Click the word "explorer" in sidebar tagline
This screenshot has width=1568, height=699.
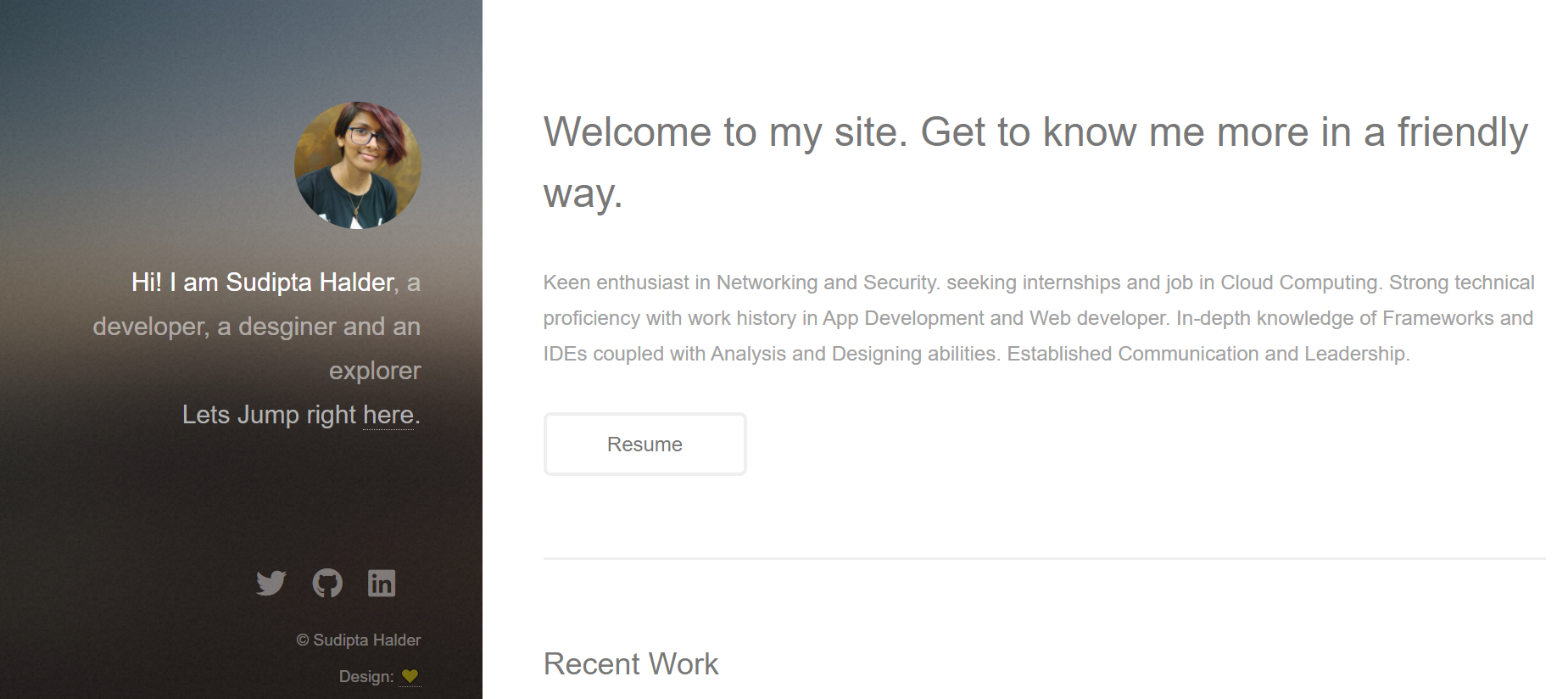pyautogui.click(x=374, y=371)
